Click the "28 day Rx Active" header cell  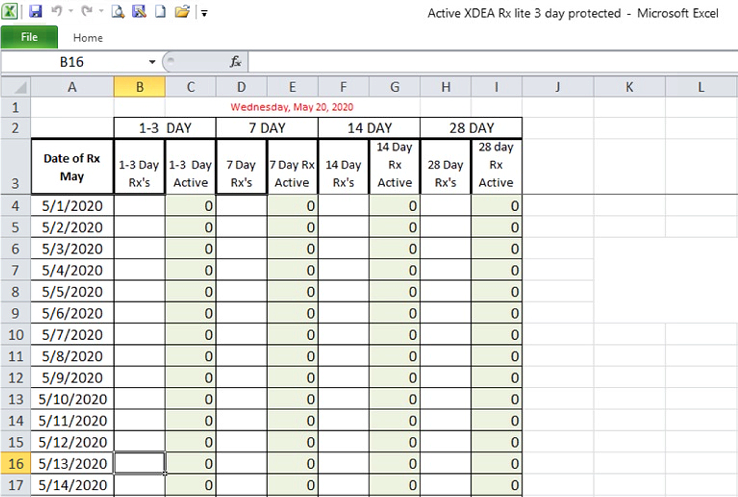pyautogui.click(x=497, y=167)
